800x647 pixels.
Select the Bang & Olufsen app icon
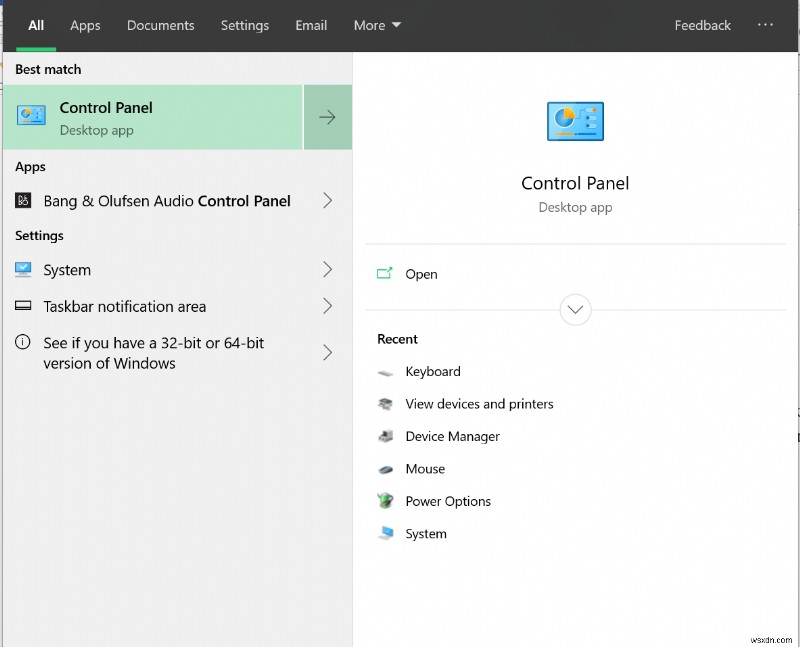pyautogui.click(x=23, y=201)
